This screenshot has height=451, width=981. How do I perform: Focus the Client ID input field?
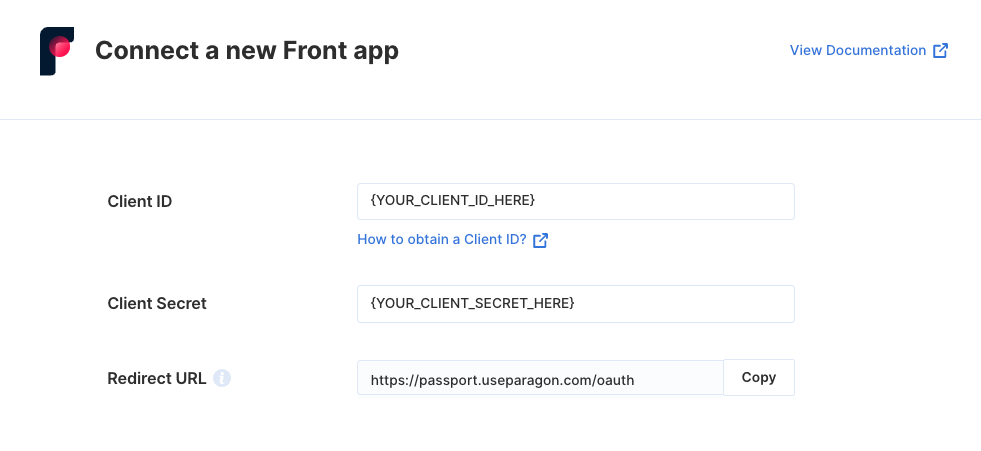click(x=576, y=201)
